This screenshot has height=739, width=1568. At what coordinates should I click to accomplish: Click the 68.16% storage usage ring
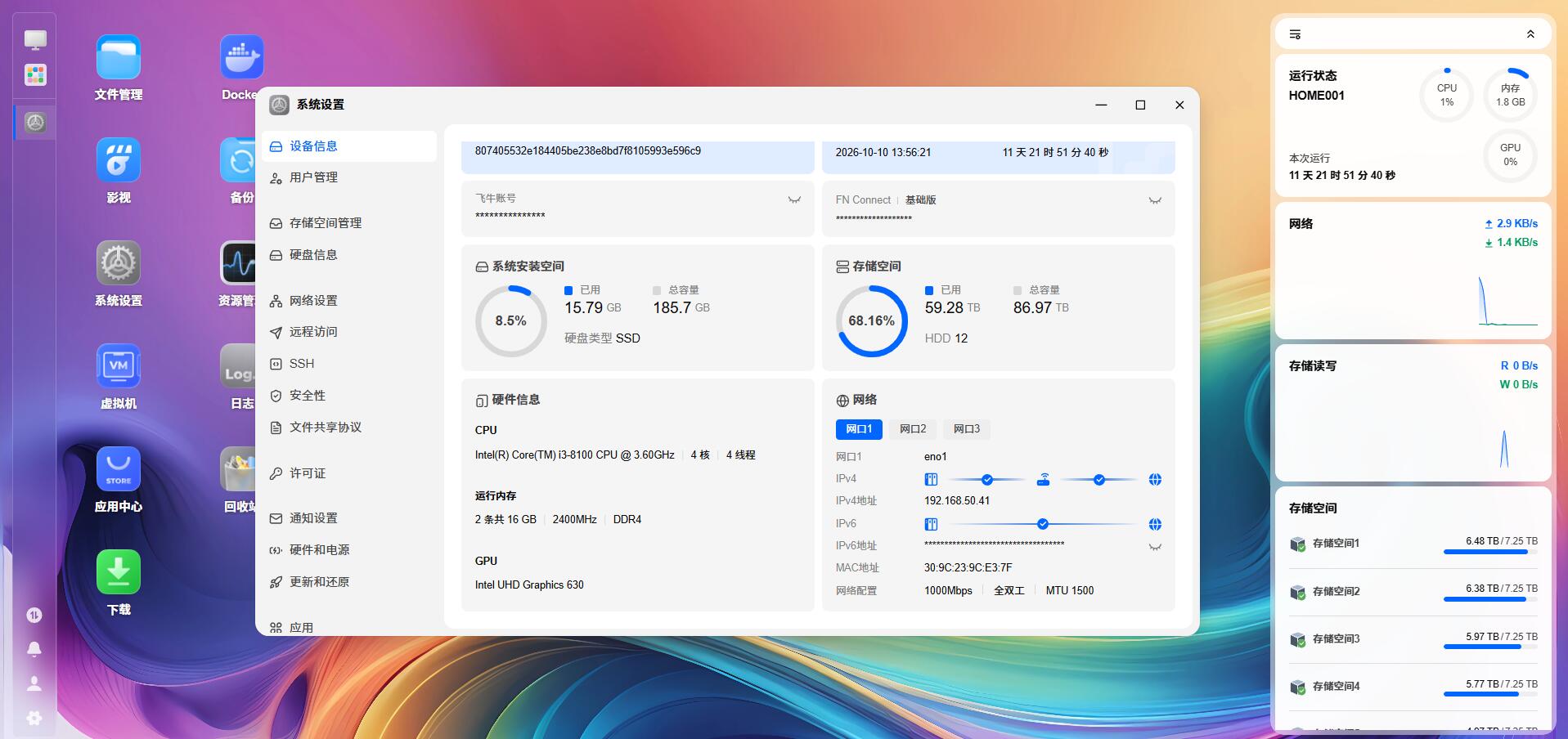[872, 321]
